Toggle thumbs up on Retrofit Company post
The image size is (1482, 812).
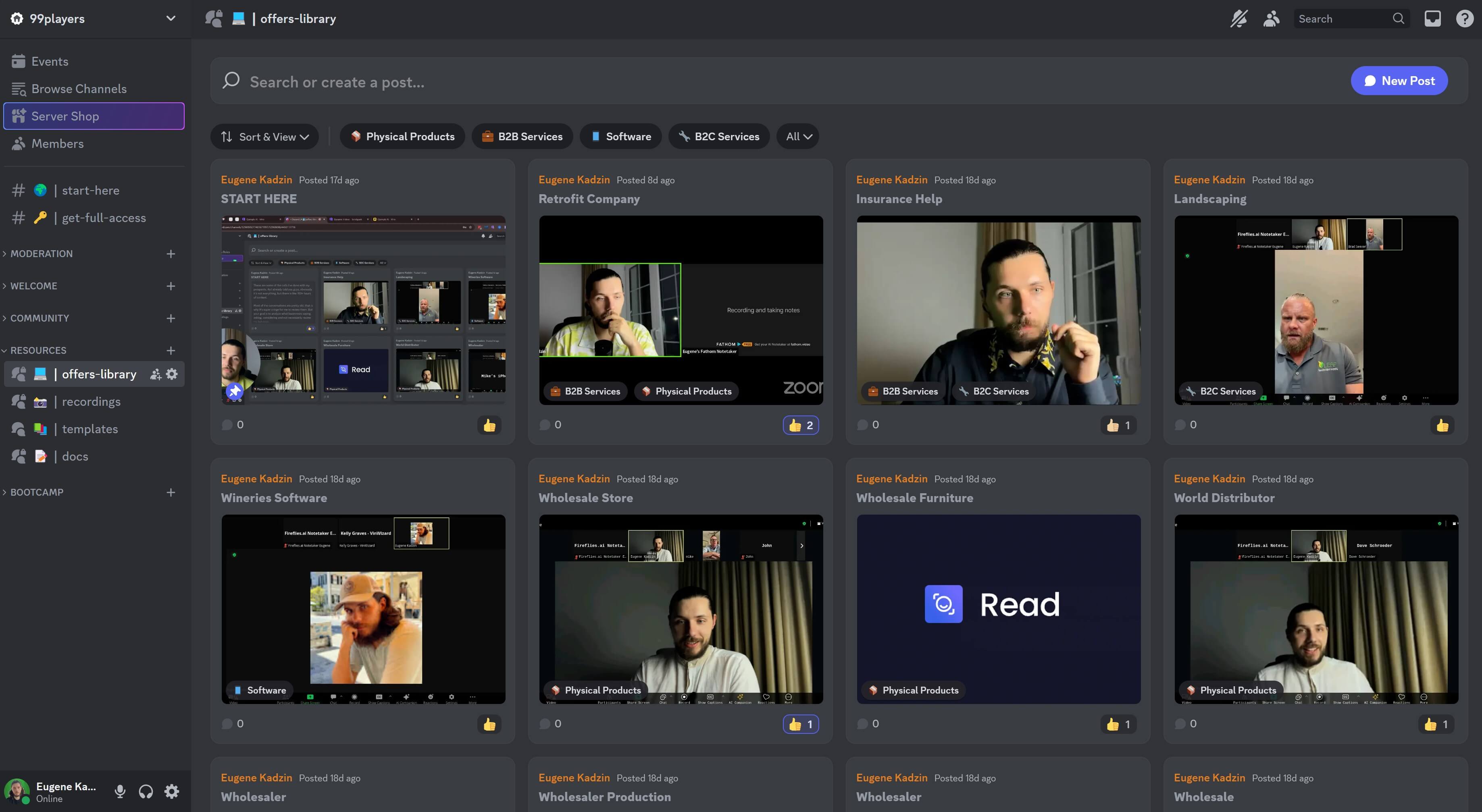coord(800,425)
